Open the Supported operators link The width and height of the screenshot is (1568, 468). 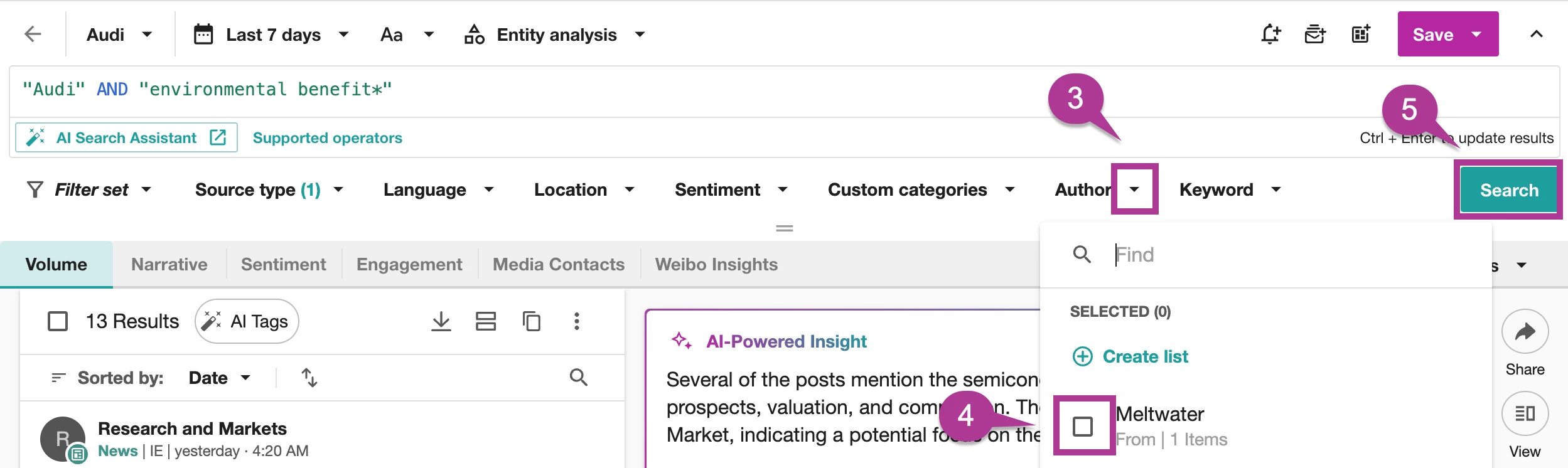coord(327,138)
